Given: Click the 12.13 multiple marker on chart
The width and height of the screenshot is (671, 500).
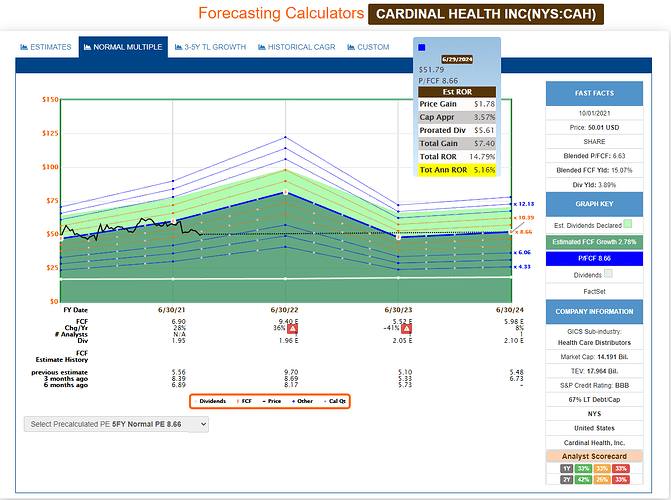Looking at the screenshot, I should pyautogui.click(x=523, y=204).
